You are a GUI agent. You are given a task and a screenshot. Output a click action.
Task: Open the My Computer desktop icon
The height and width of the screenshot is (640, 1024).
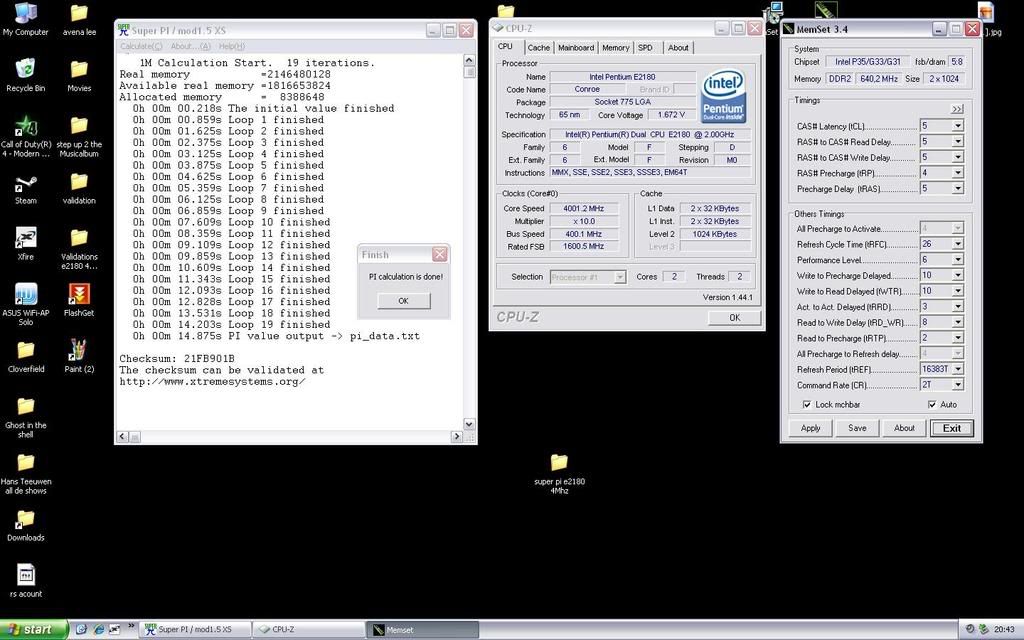25,13
